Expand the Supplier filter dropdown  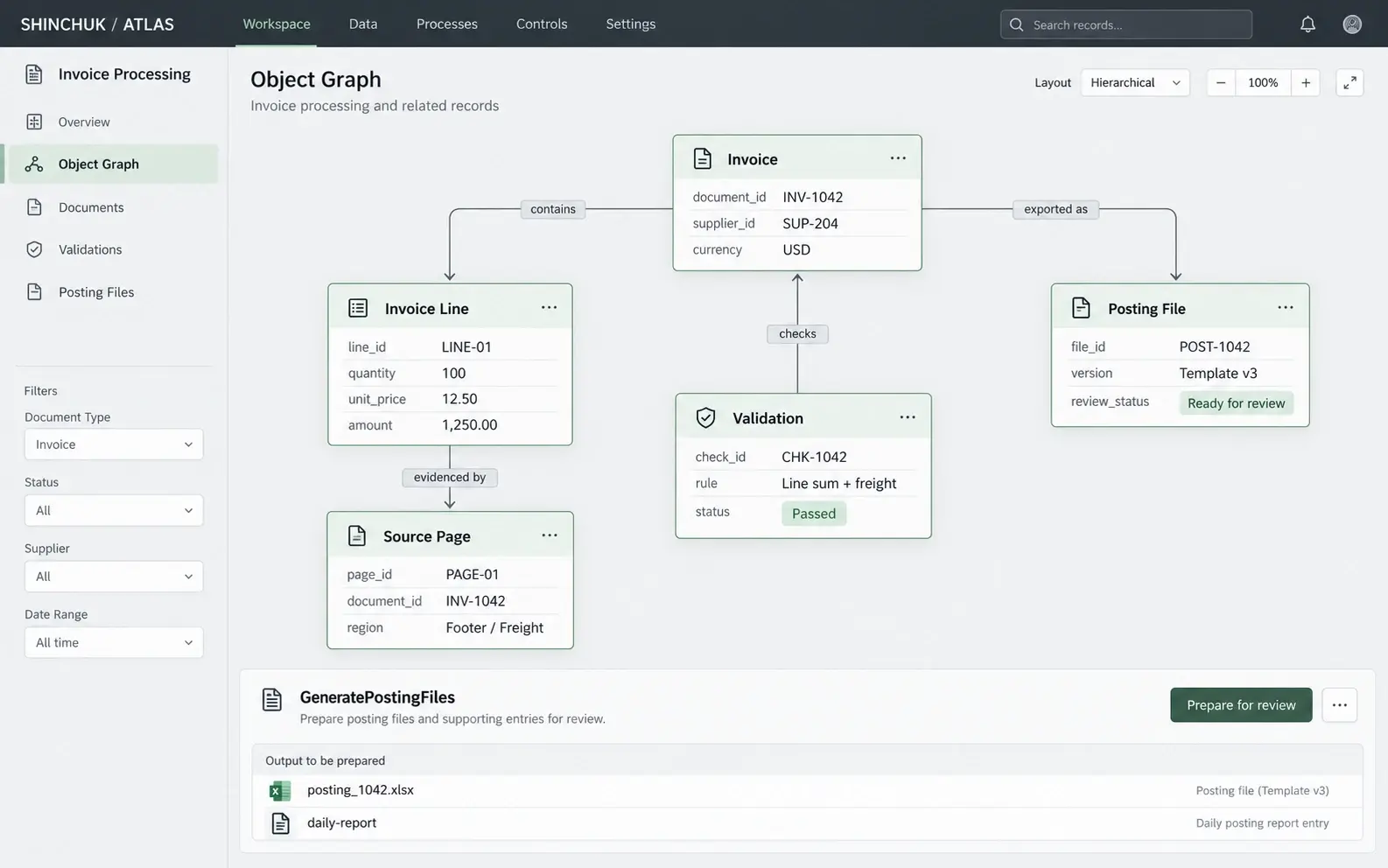point(114,577)
